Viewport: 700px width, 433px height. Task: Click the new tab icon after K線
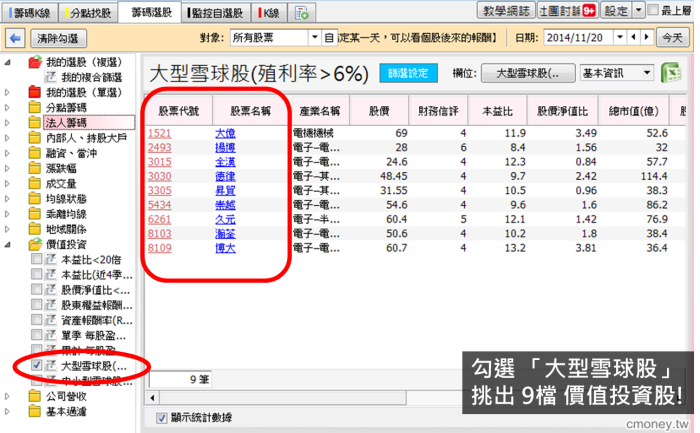(301, 12)
